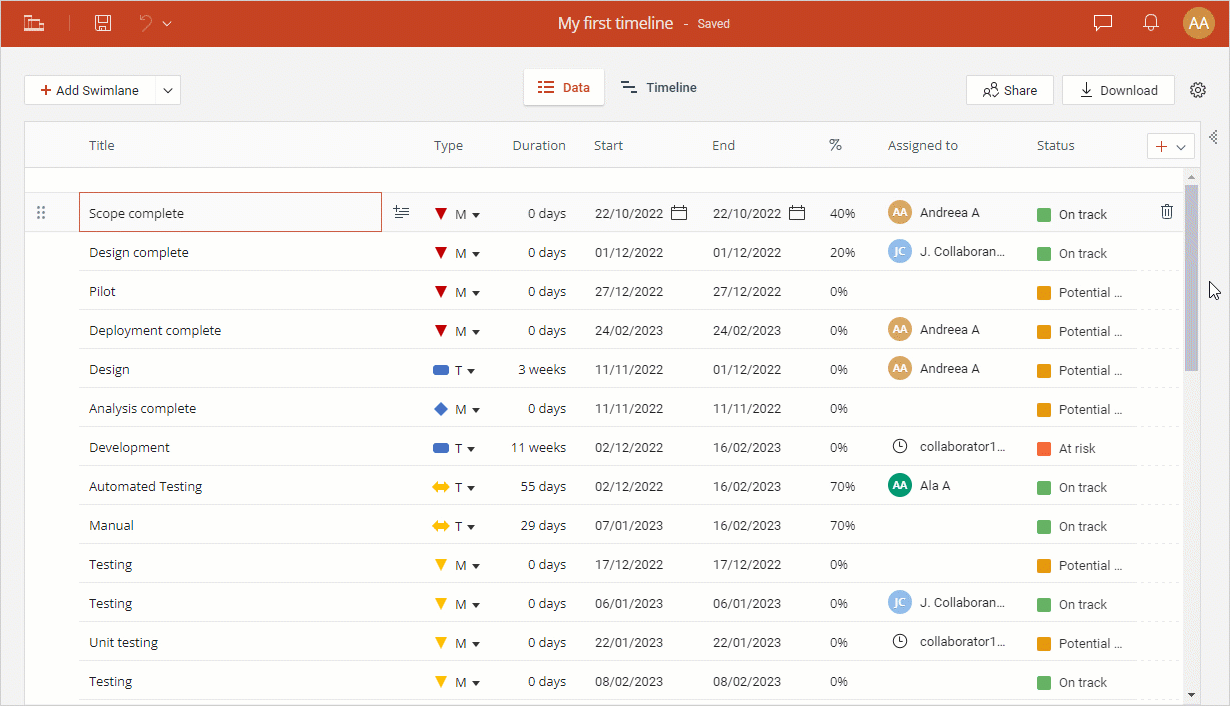Viewport: 1230px width, 706px height.
Task: Delete the Scope complete row via trash icon
Action: point(1166,211)
